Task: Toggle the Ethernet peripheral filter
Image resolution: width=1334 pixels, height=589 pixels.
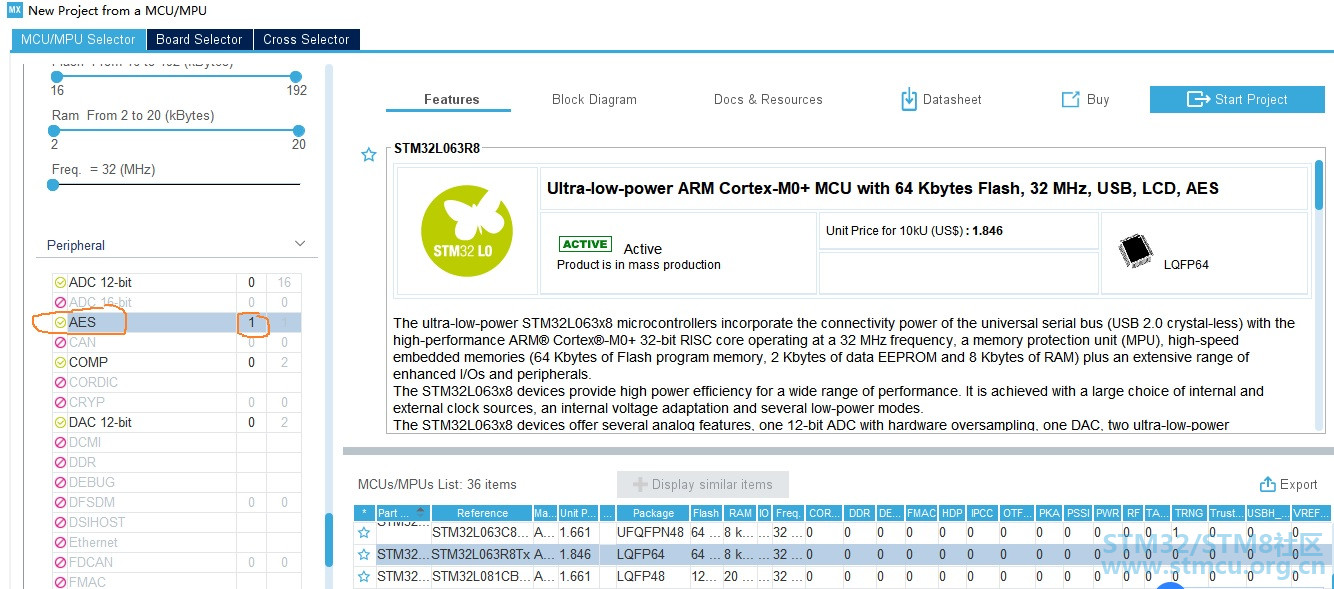Action: pos(60,542)
